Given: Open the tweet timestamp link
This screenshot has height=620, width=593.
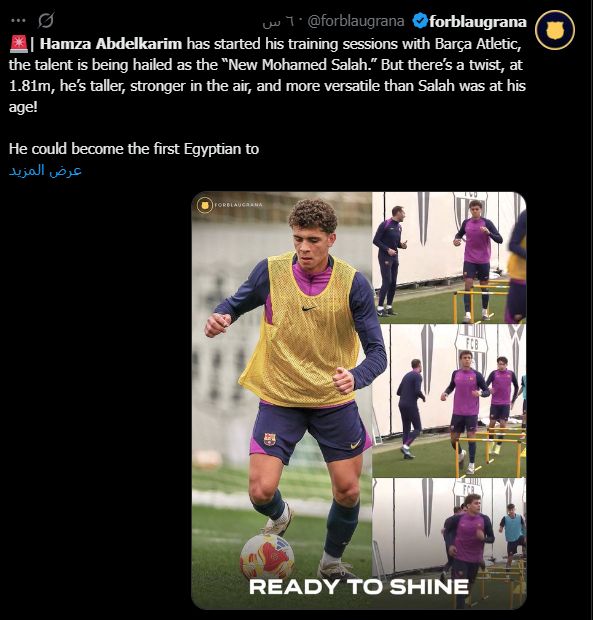Looking at the screenshot, I should pos(278,22).
